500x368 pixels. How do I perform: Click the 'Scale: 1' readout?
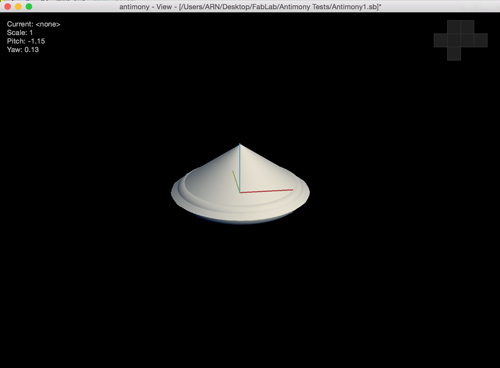20,33
